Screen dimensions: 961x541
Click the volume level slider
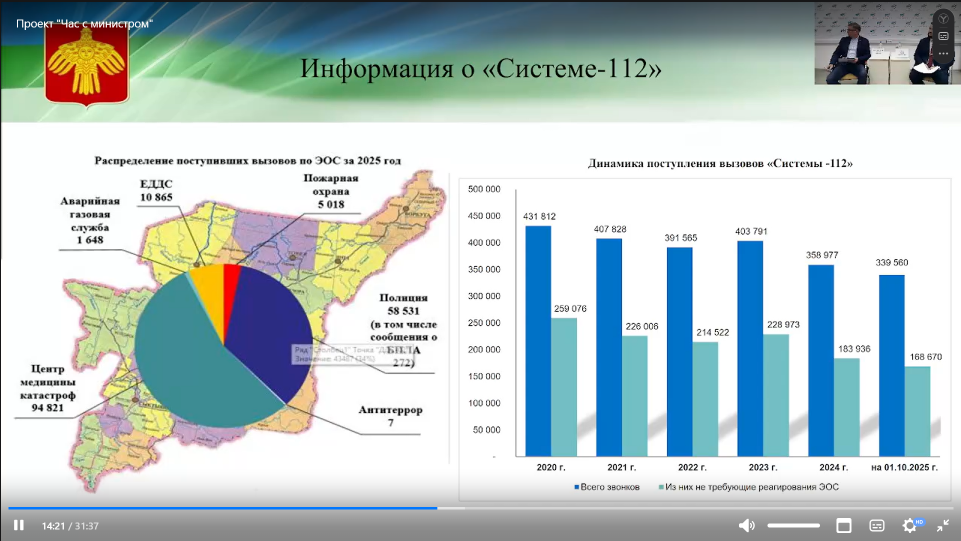click(793, 525)
